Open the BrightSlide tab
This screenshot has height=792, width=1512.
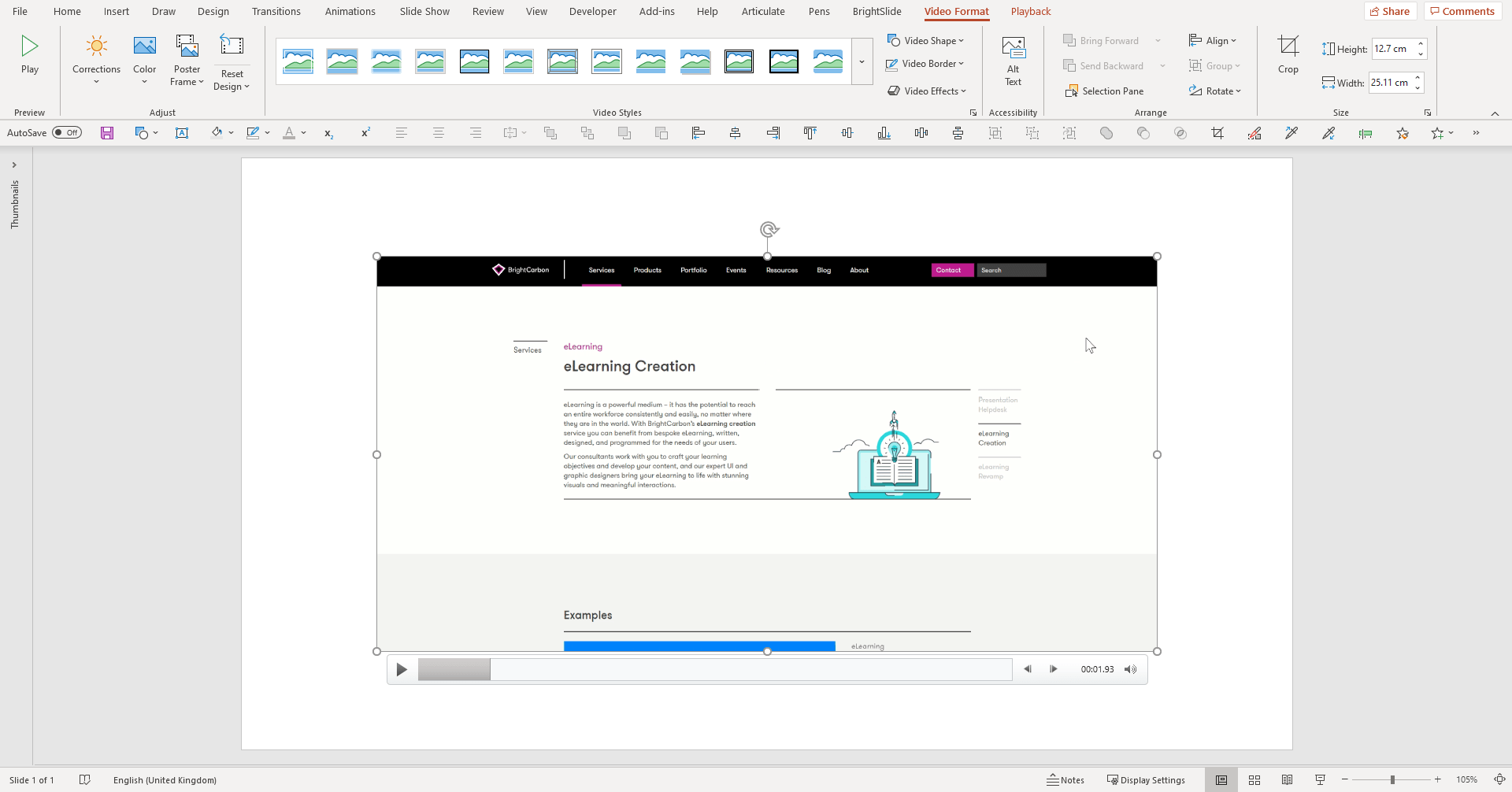pos(876,11)
